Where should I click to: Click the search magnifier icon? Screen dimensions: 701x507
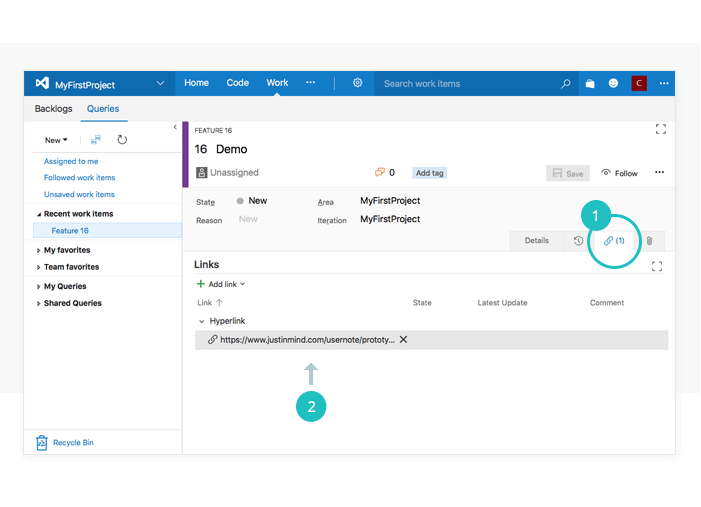(x=566, y=84)
